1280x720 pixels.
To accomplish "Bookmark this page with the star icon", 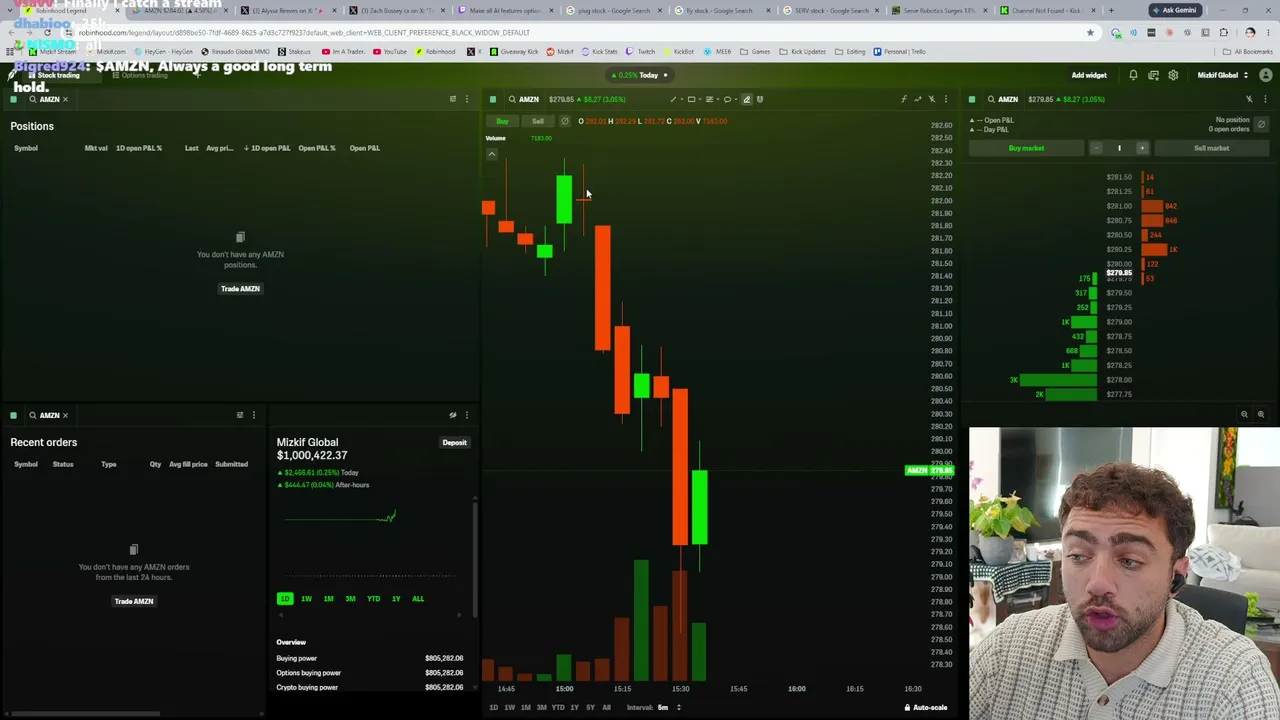I will pyautogui.click(x=1090, y=32).
